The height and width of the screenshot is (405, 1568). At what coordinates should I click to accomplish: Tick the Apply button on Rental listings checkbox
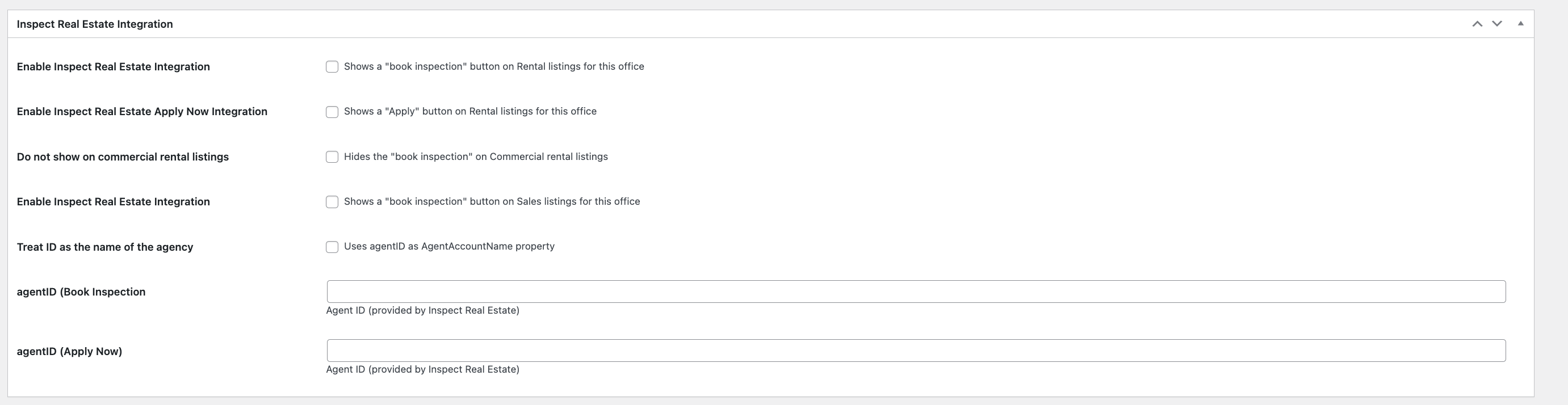click(x=332, y=112)
